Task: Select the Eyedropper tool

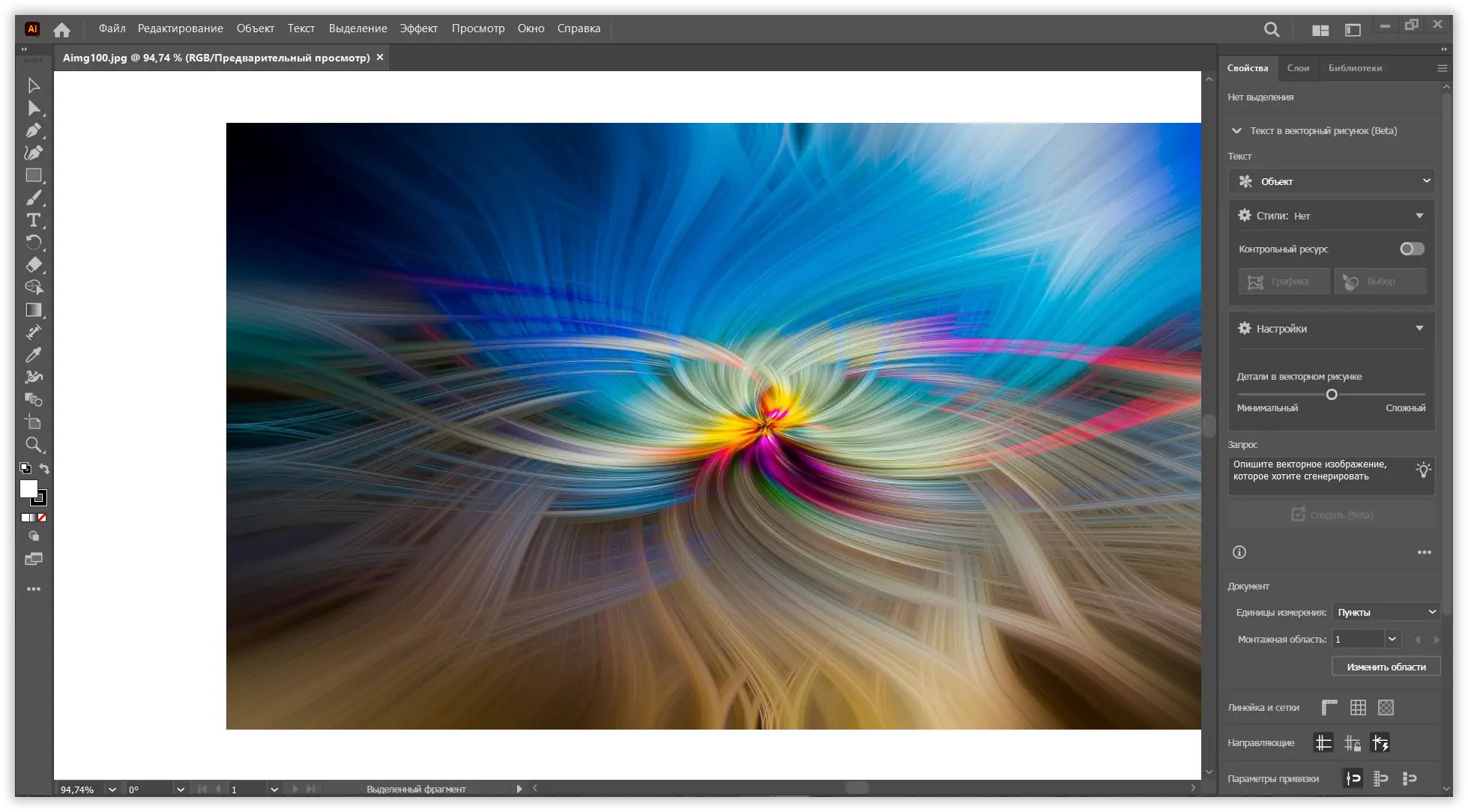Action: point(33,355)
